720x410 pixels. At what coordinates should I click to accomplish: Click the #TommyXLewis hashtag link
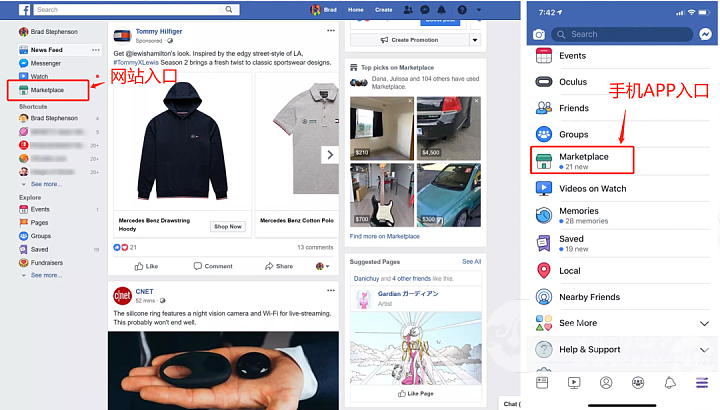[136, 62]
